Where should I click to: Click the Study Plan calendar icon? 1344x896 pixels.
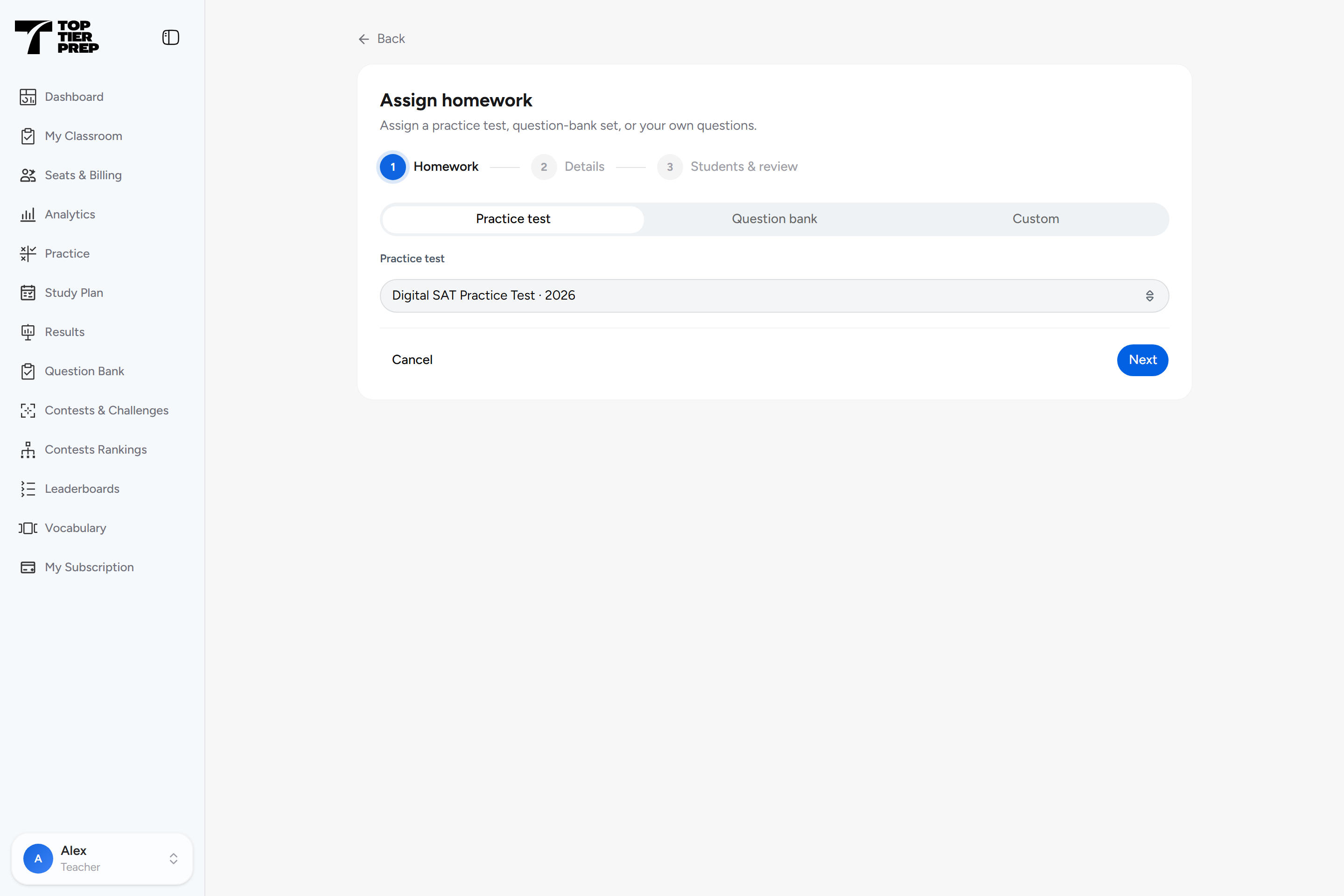tap(28, 293)
